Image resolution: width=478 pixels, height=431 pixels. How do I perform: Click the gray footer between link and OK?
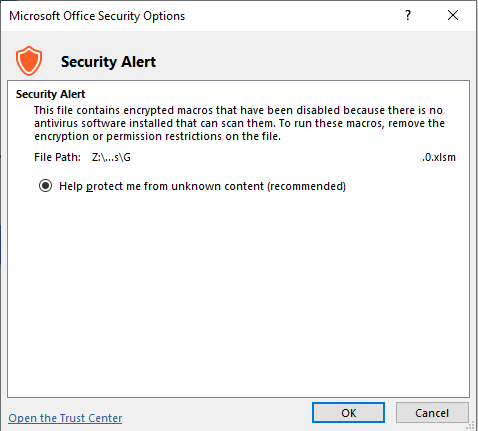[x=217, y=415]
